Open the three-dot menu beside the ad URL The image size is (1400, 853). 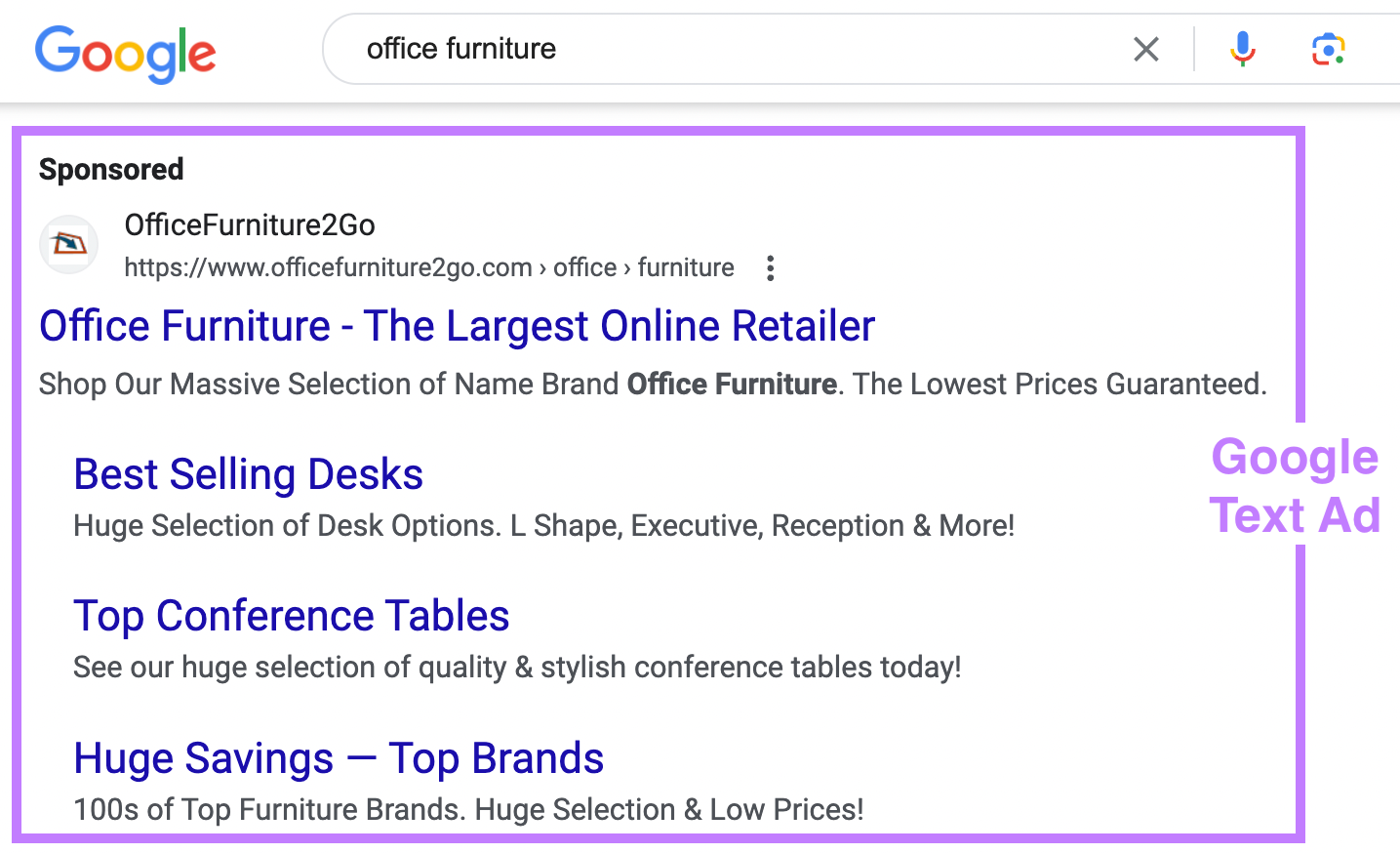770,267
